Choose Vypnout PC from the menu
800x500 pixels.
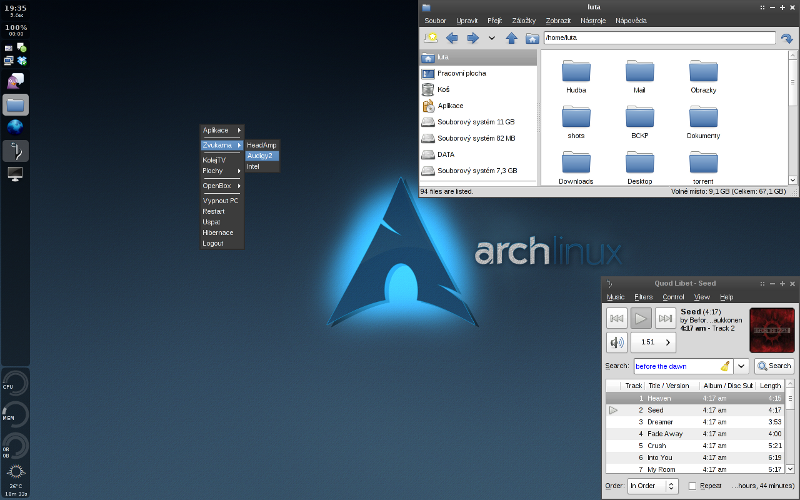[221, 201]
